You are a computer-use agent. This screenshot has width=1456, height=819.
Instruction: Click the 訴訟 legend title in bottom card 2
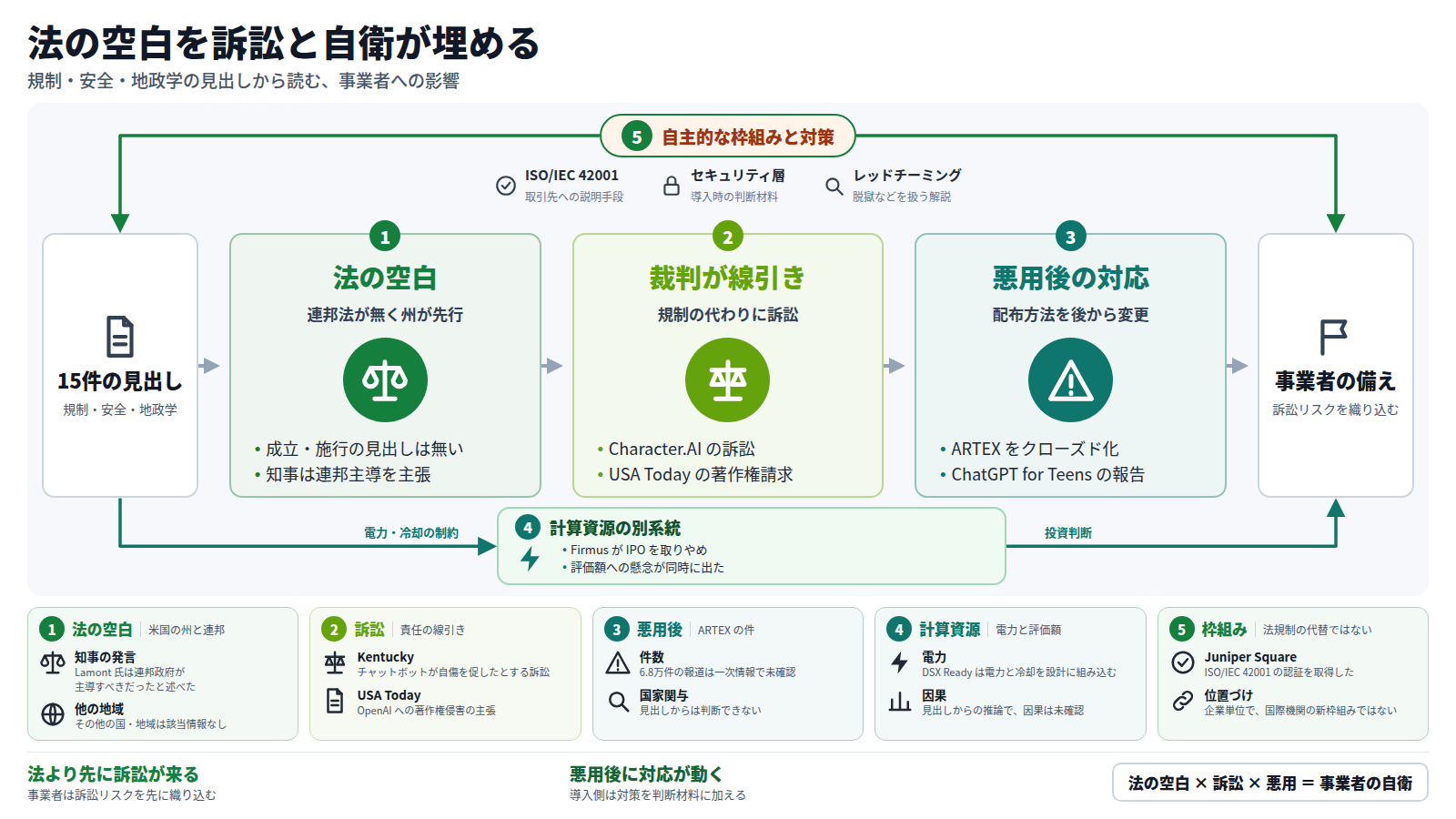[369, 629]
